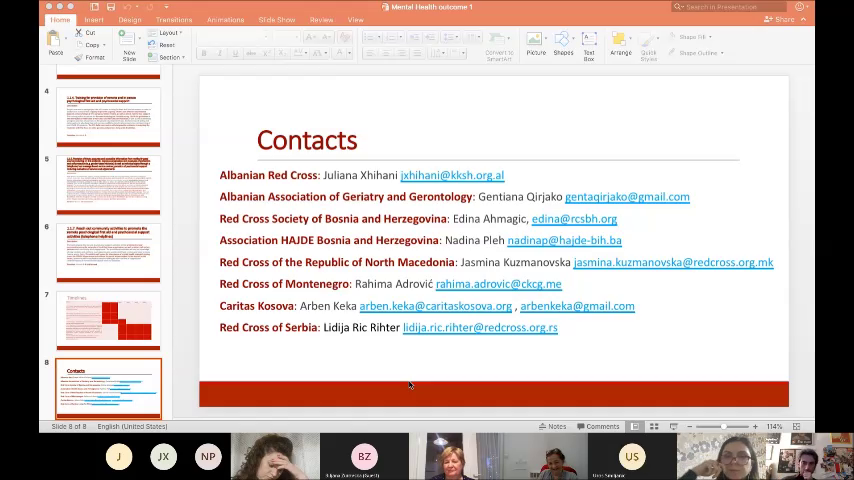
Task: Click the nadinap@hajde-bih.ba link
Action: (564, 240)
